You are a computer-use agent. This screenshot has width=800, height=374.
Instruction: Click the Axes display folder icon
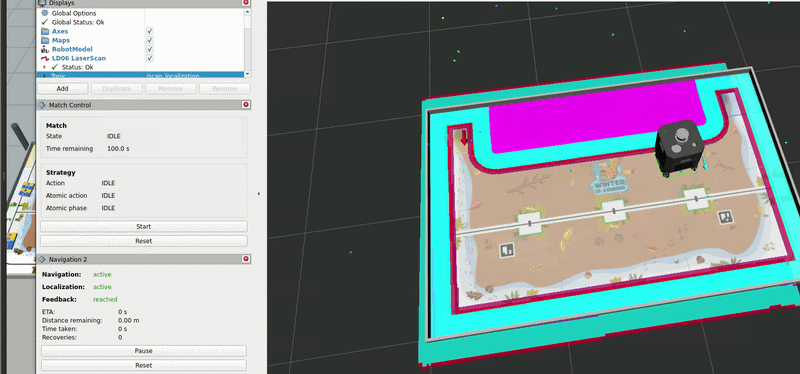click(45, 31)
